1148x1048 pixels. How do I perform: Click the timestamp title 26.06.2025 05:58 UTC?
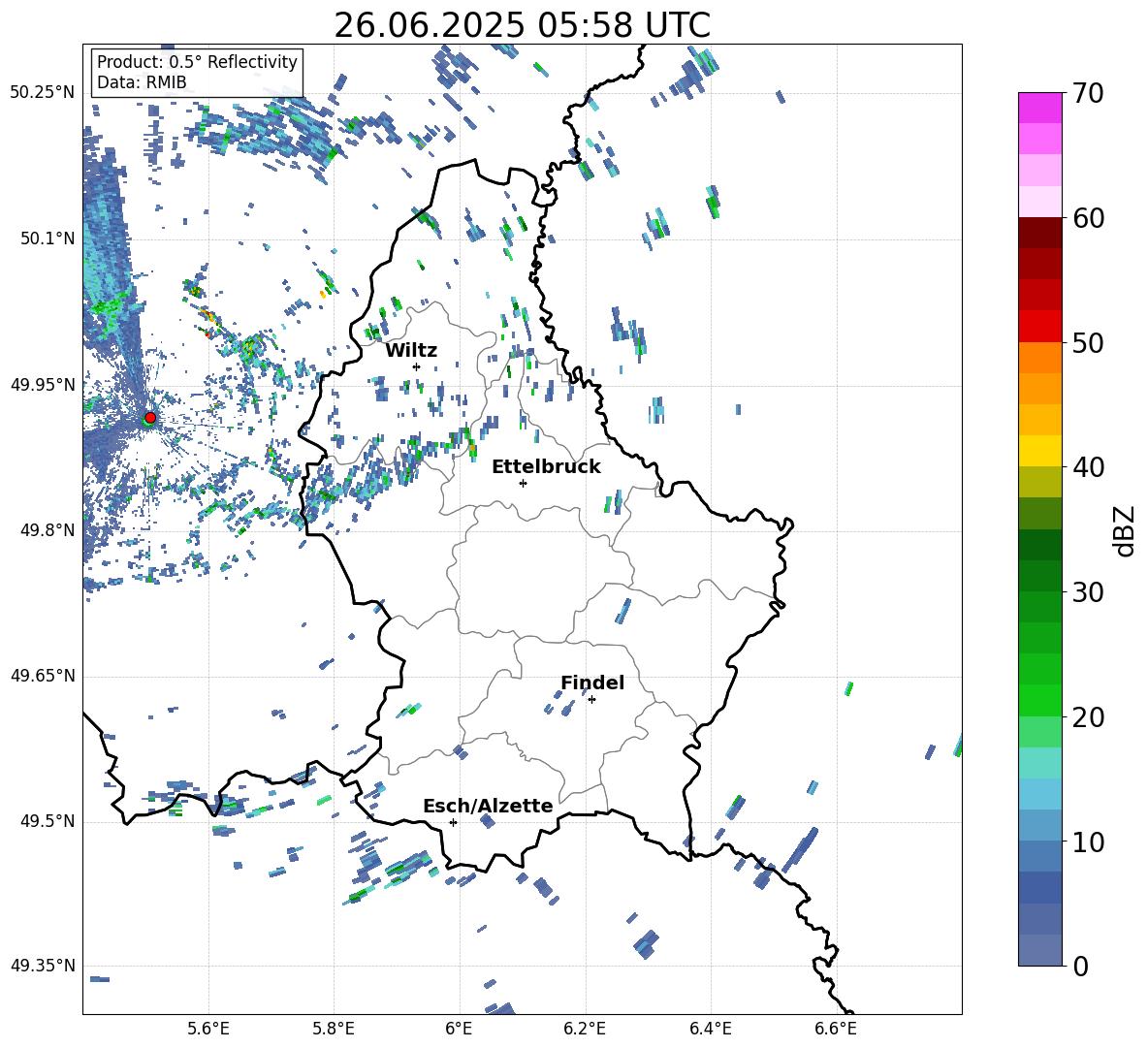click(x=522, y=25)
